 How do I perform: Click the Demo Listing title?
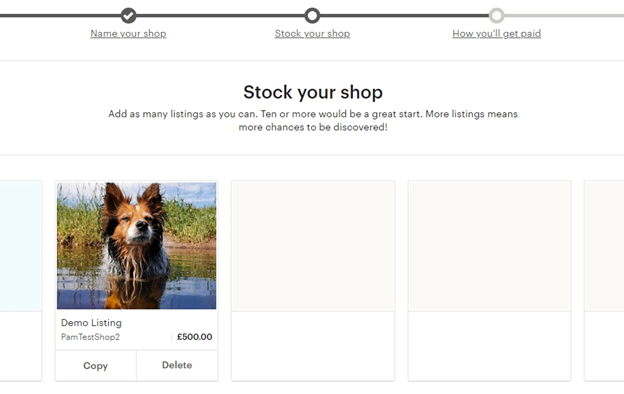91,323
